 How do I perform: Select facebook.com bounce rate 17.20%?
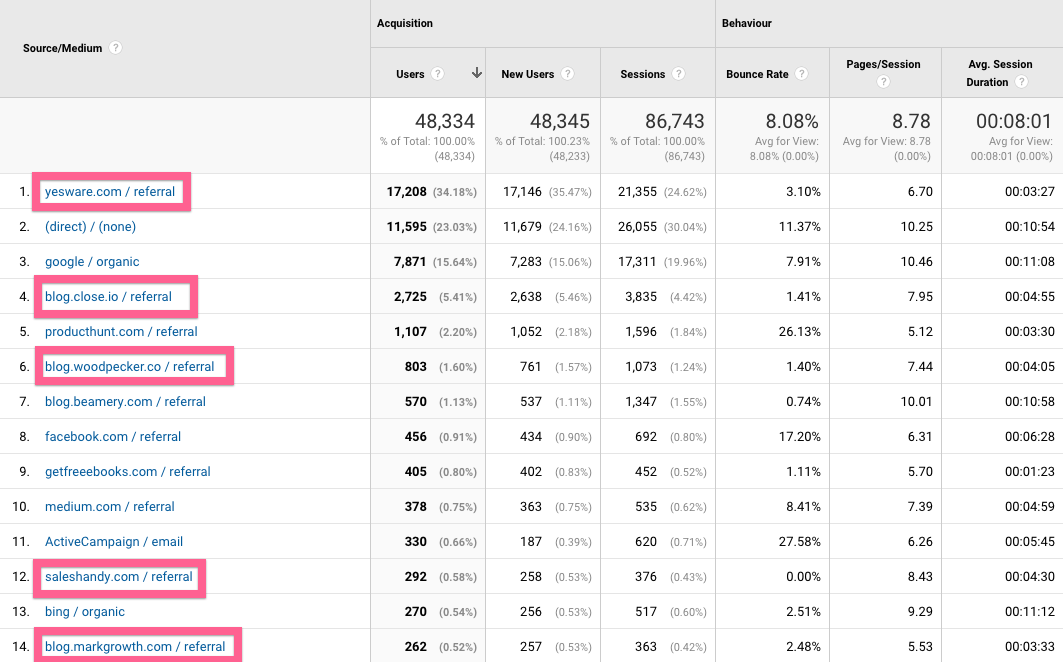(800, 436)
